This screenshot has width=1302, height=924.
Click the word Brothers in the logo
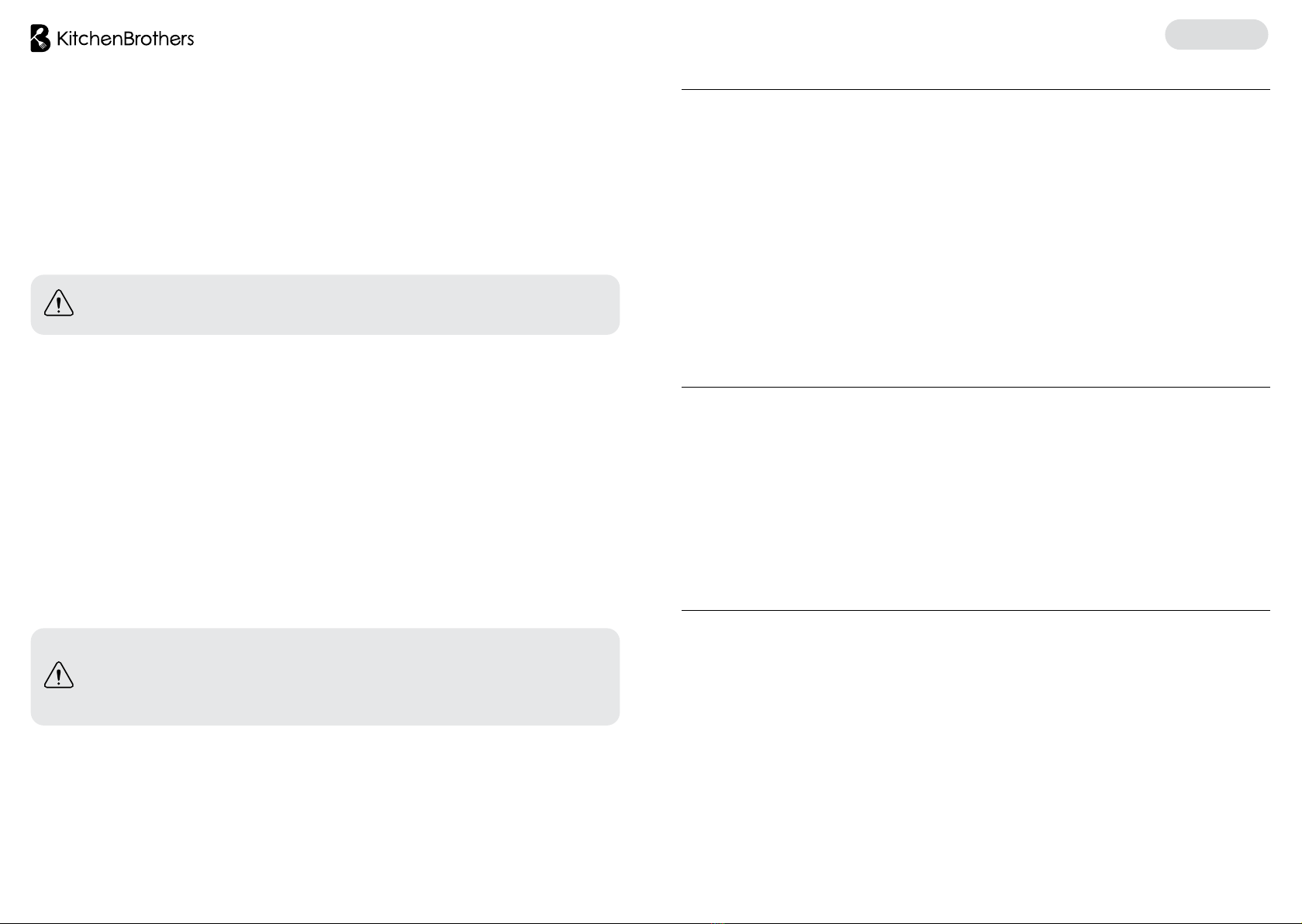coord(158,39)
